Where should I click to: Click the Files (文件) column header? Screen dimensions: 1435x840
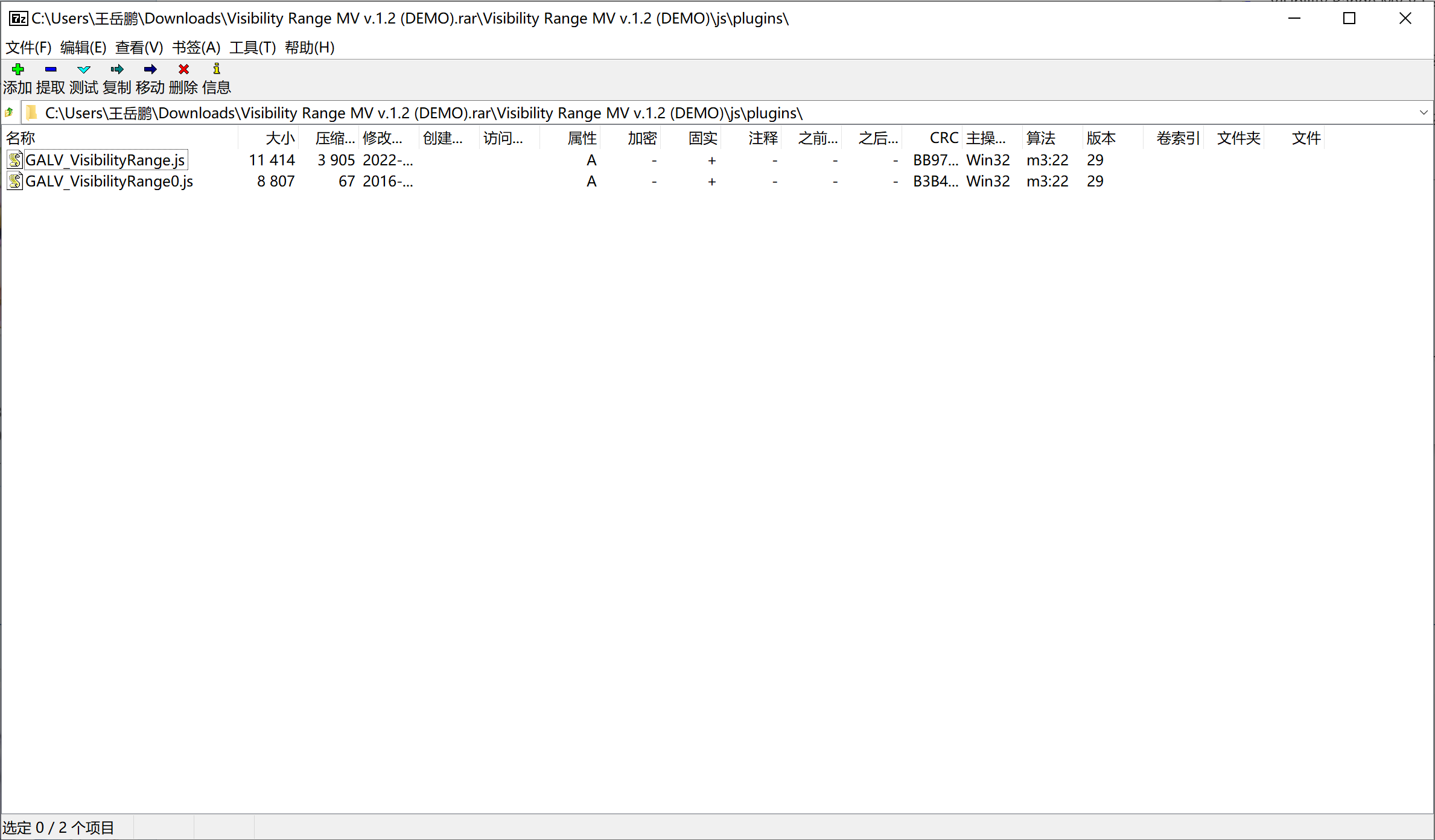click(x=1294, y=138)
